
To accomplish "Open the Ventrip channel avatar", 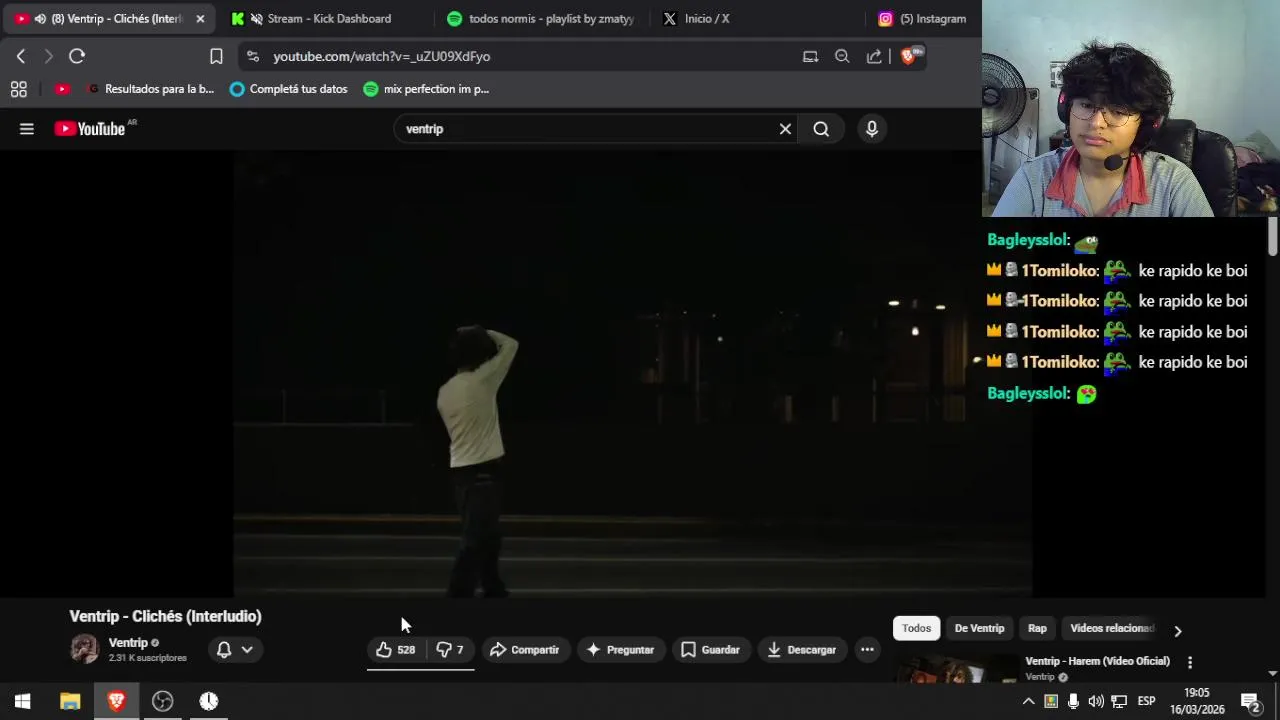I will pyautogui.click(x=85, y=649).
